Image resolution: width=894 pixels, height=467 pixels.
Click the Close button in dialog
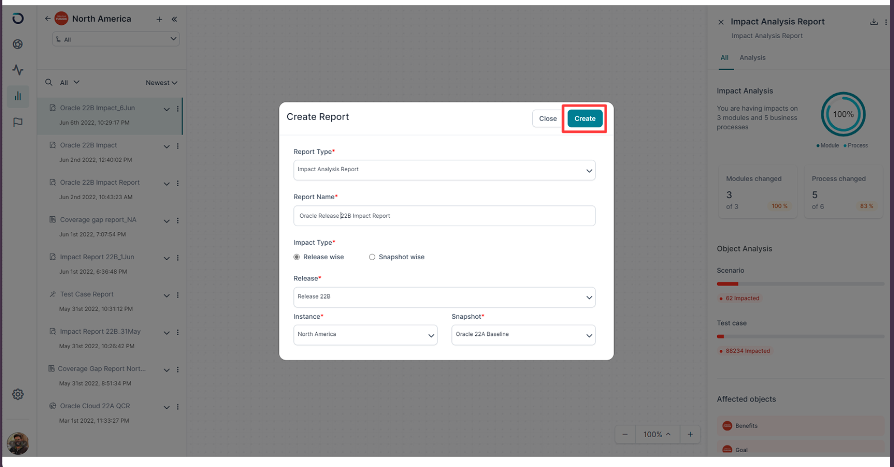(x=548, y=119)
